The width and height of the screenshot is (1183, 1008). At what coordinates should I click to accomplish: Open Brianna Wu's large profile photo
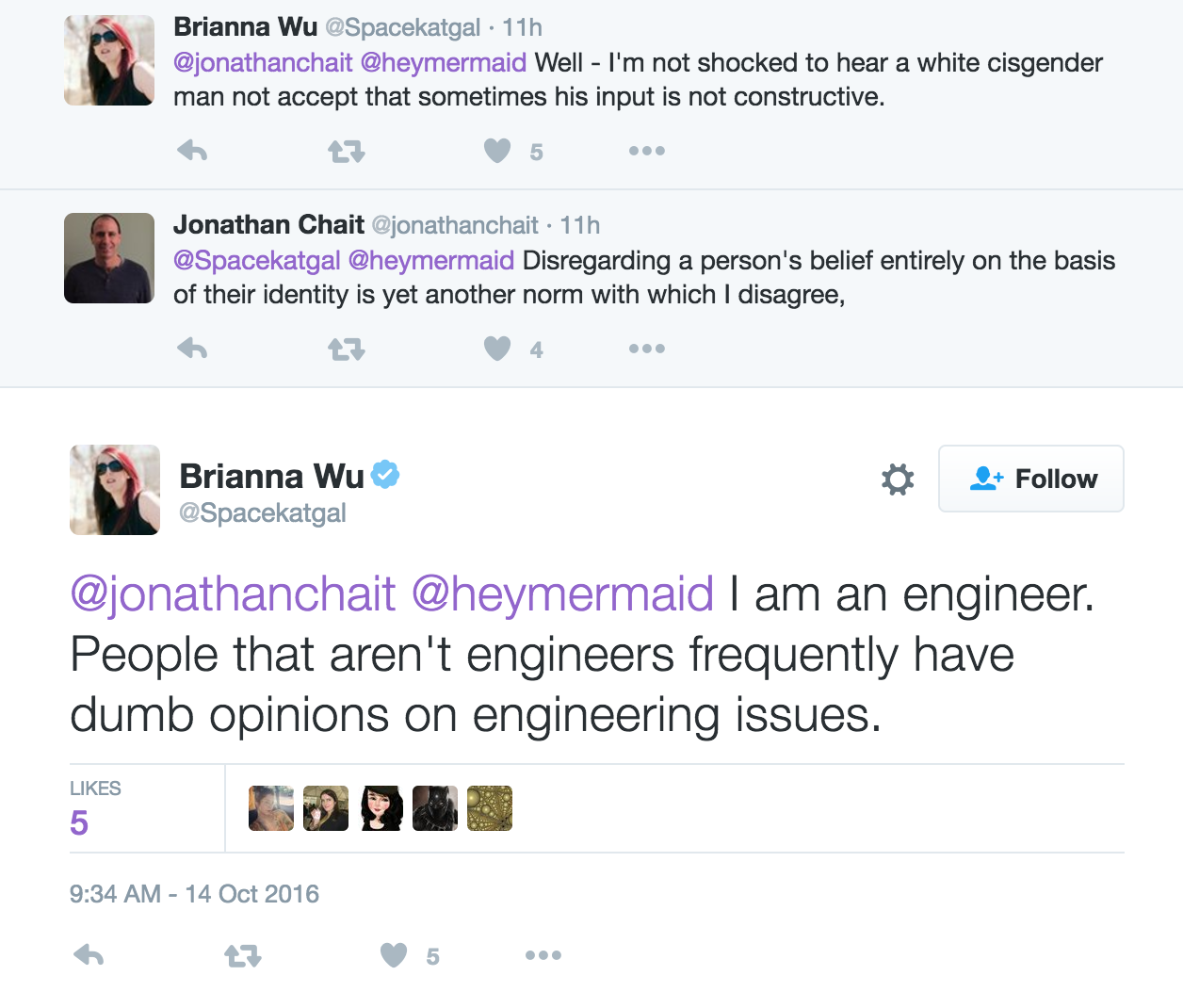coord(115,490)
